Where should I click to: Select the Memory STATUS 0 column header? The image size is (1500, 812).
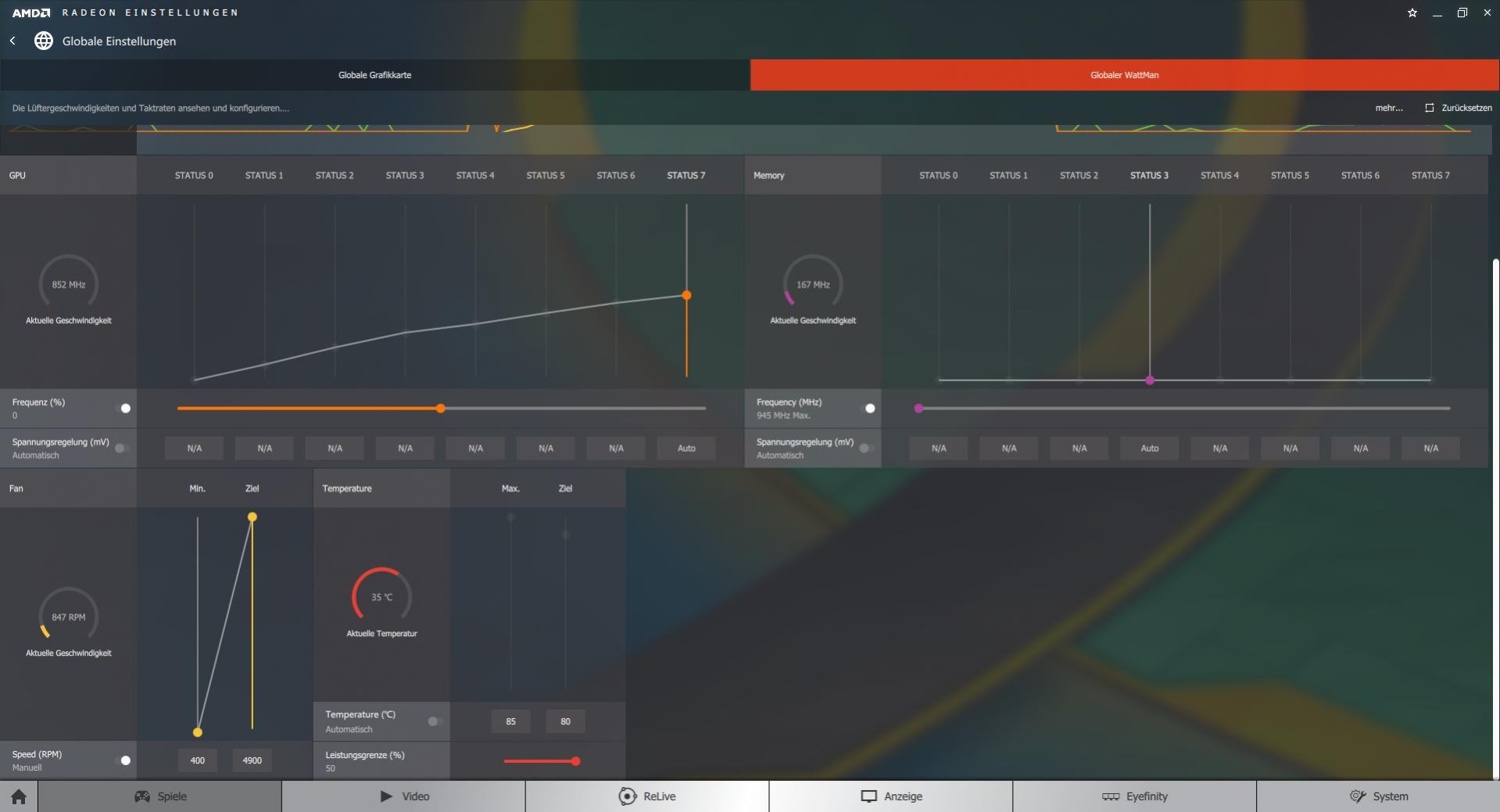click(x=938, y=175)
